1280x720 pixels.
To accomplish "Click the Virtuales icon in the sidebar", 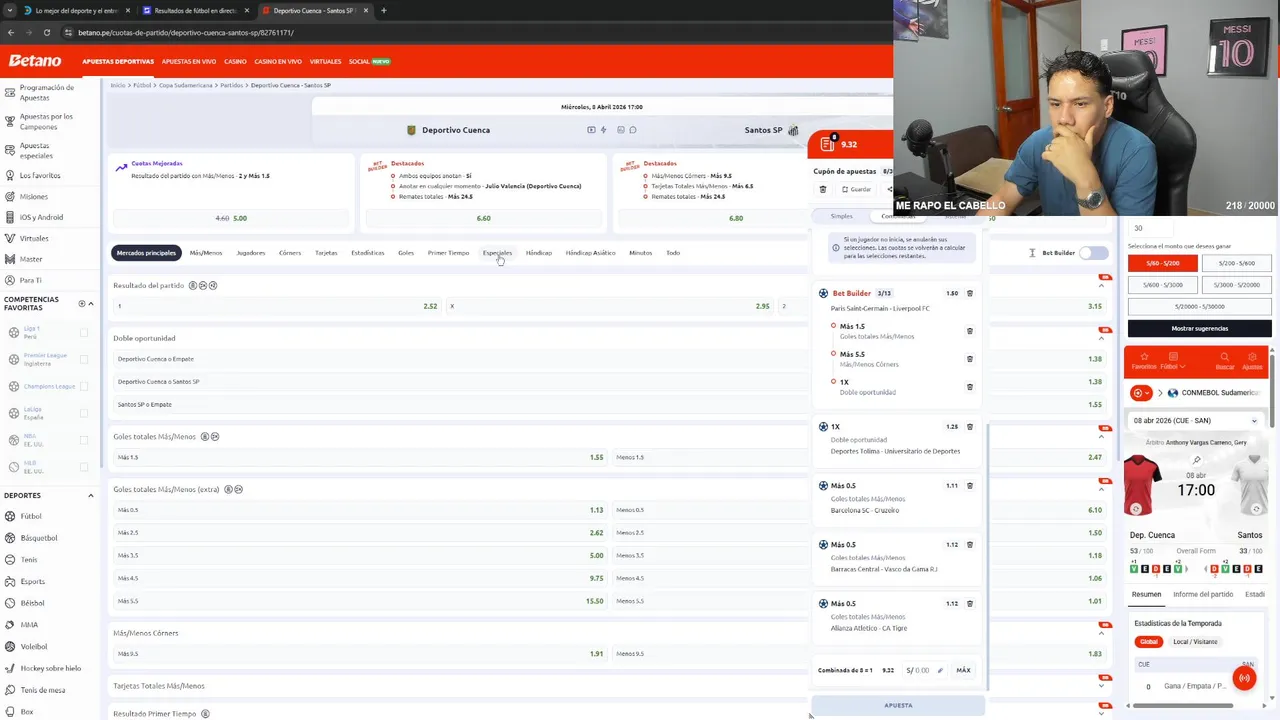I will tap(10, 238).
